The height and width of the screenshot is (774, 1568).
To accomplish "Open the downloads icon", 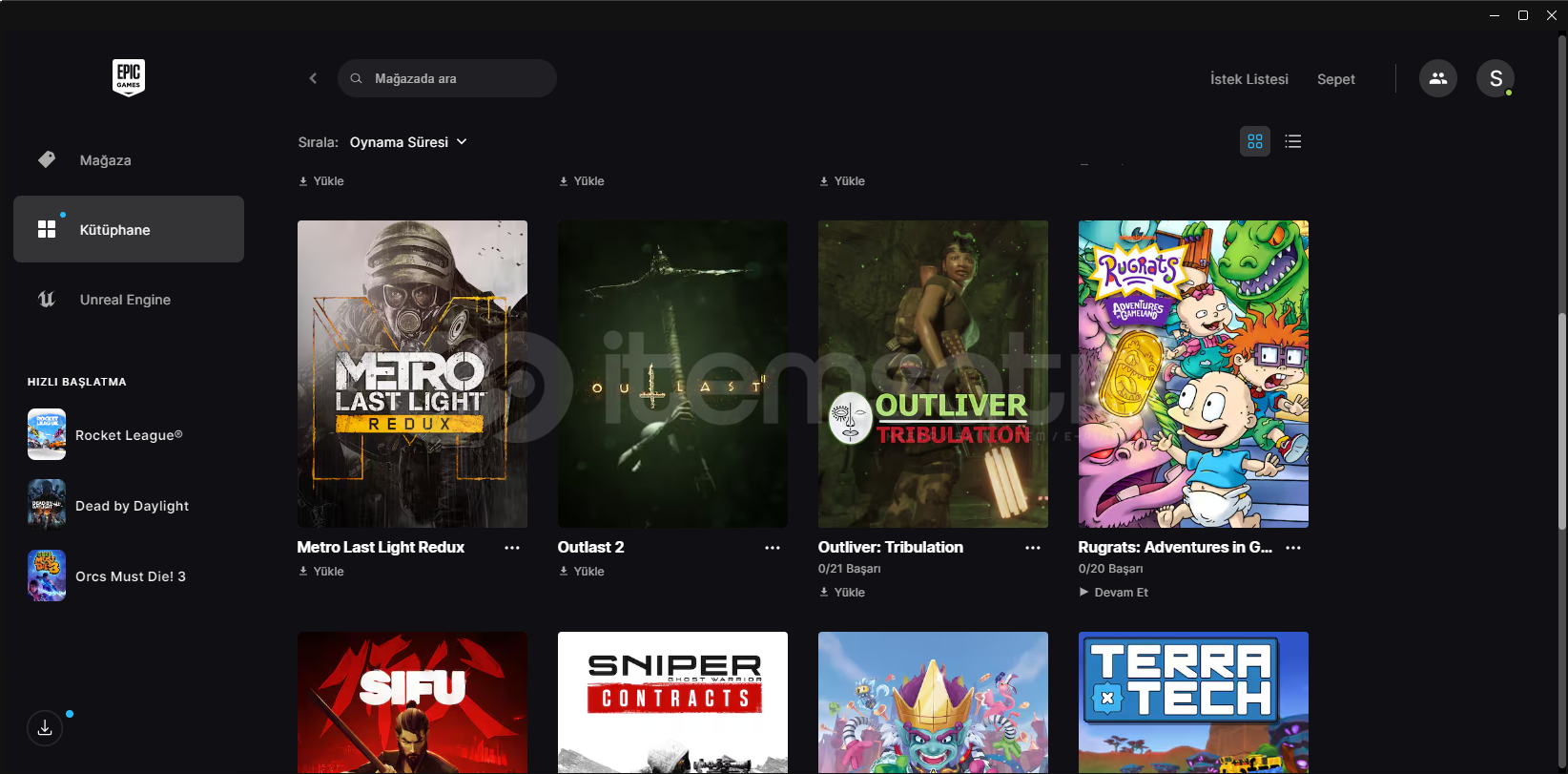I will click(45, 728).
